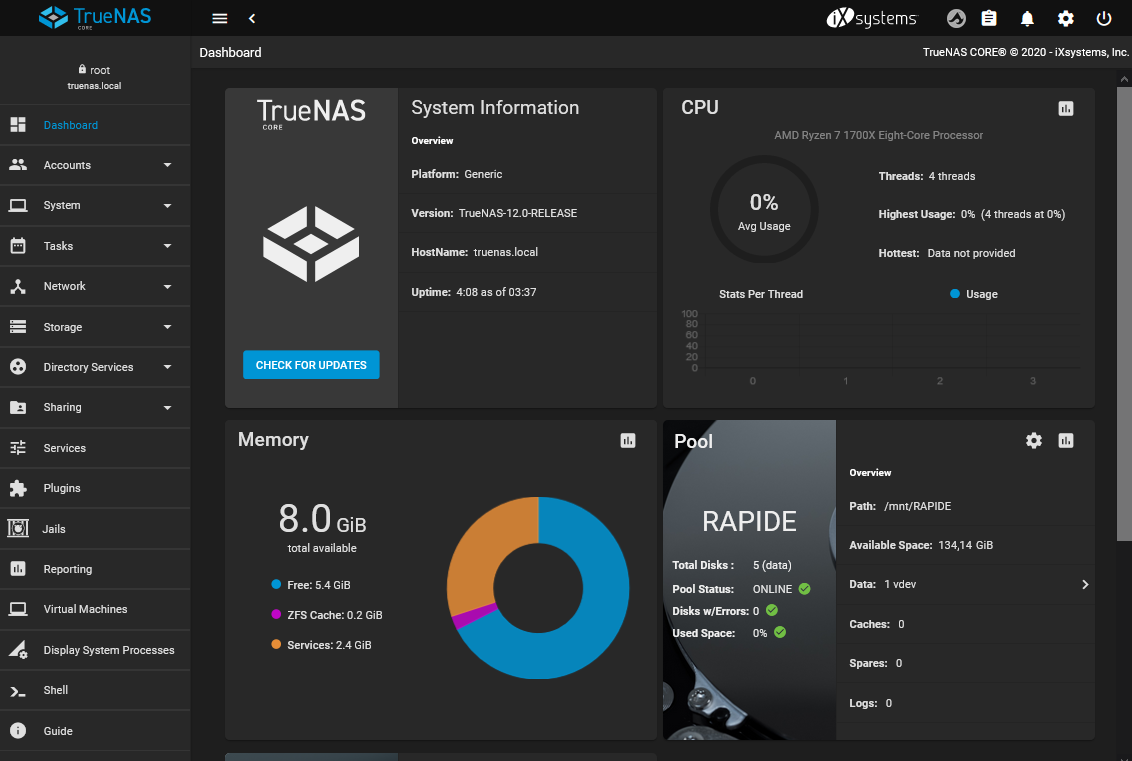
Task: Click the Accounts people icon
Action: [x=18, y=165]
